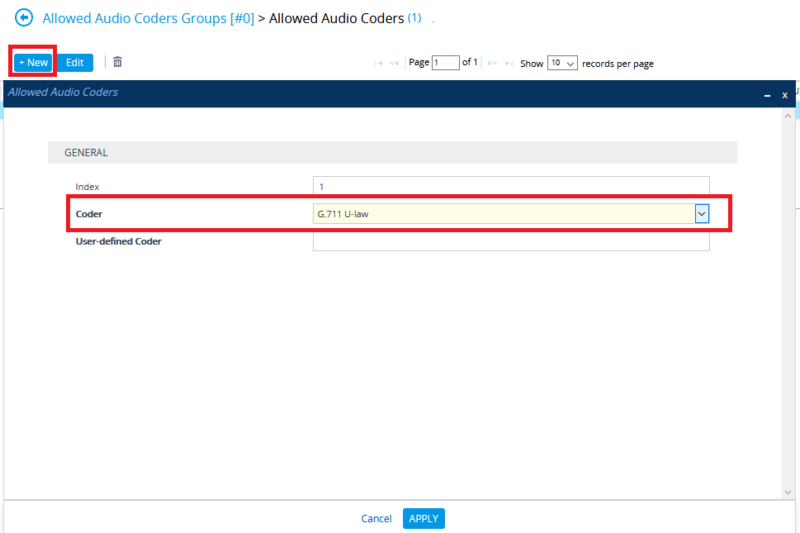Close the Allowed Audio Coders dialog
Screen dimensions: 800x533
coord(785,94)
